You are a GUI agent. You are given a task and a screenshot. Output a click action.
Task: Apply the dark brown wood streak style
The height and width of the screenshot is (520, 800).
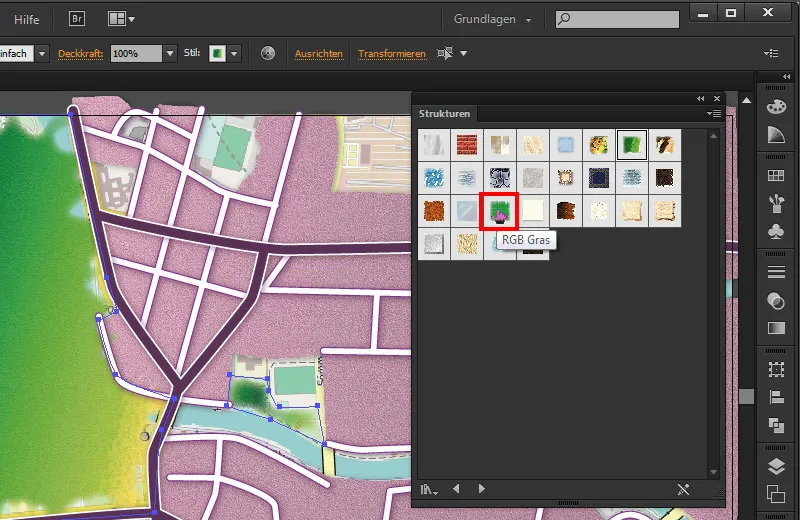[566, 211]
